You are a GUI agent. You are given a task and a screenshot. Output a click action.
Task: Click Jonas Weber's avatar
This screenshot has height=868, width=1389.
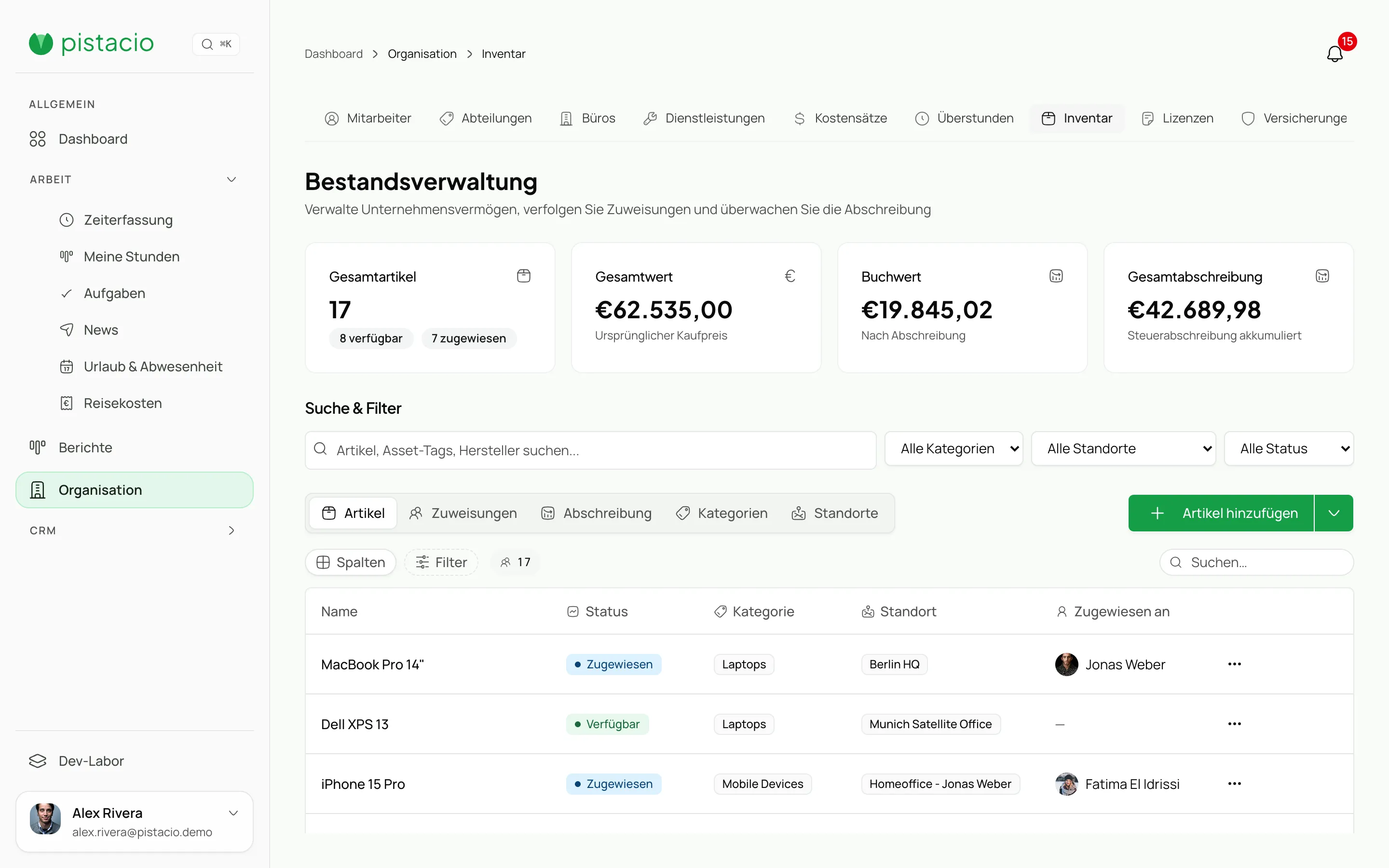[1066, 664]
